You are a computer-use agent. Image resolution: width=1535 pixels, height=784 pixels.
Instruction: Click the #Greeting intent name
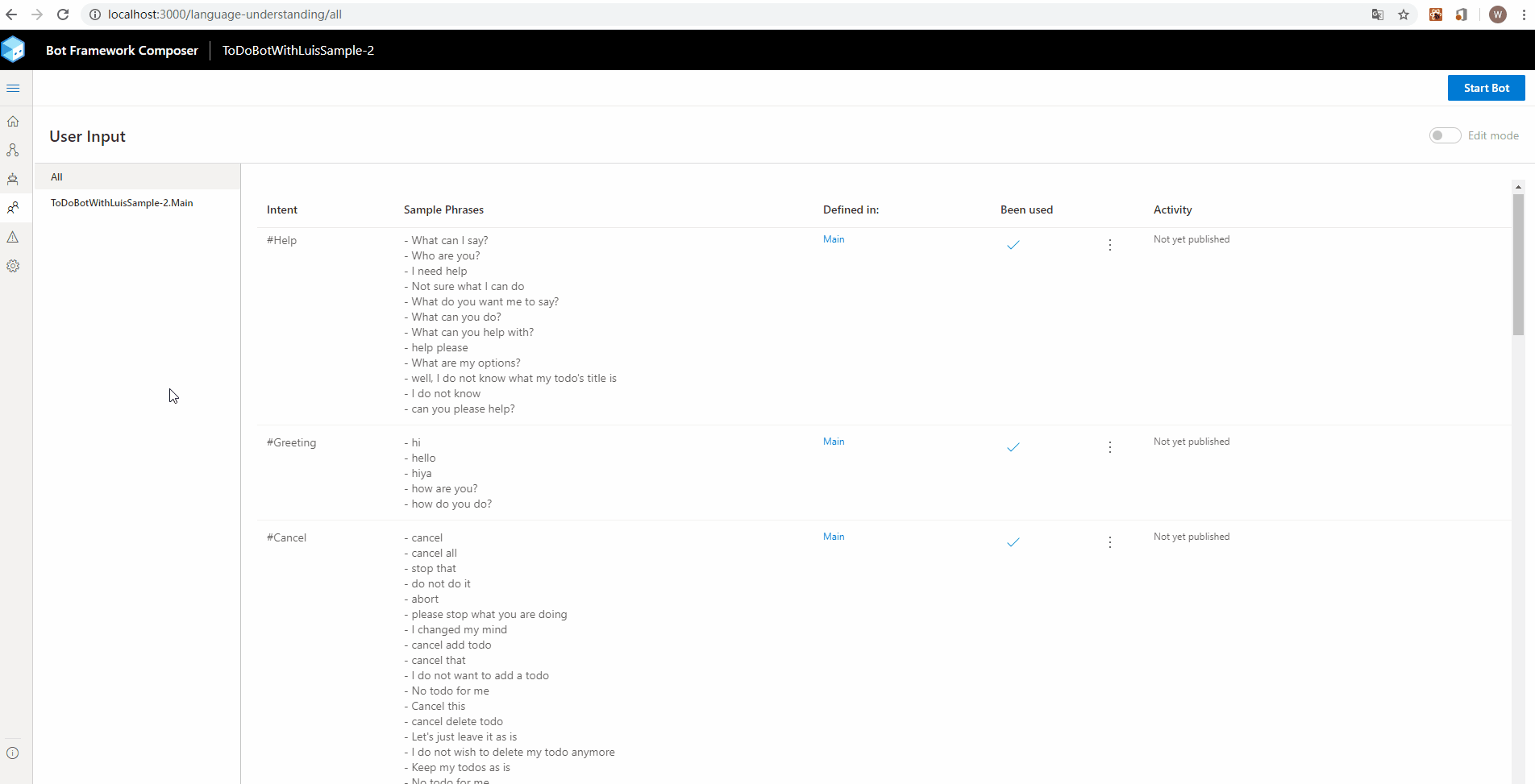(291, 442)
